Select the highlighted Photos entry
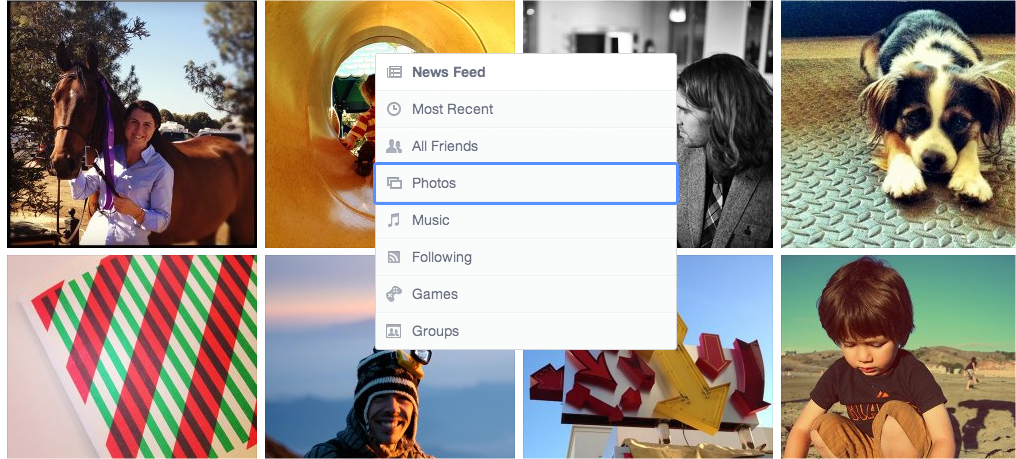 (526, 183)
